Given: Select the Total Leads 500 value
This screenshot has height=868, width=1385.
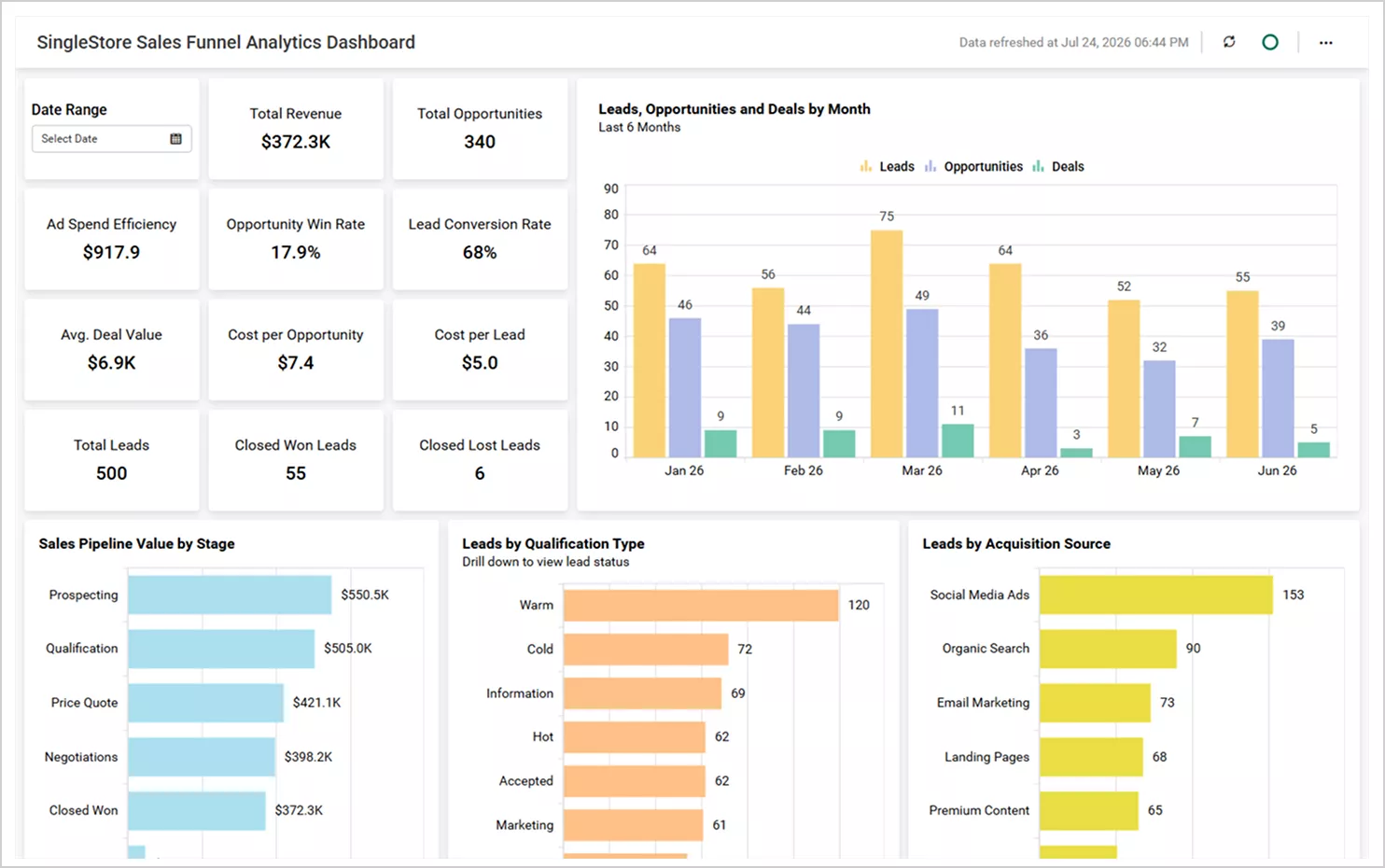Looking at the screenshot, I should click(x=111, y=473).
